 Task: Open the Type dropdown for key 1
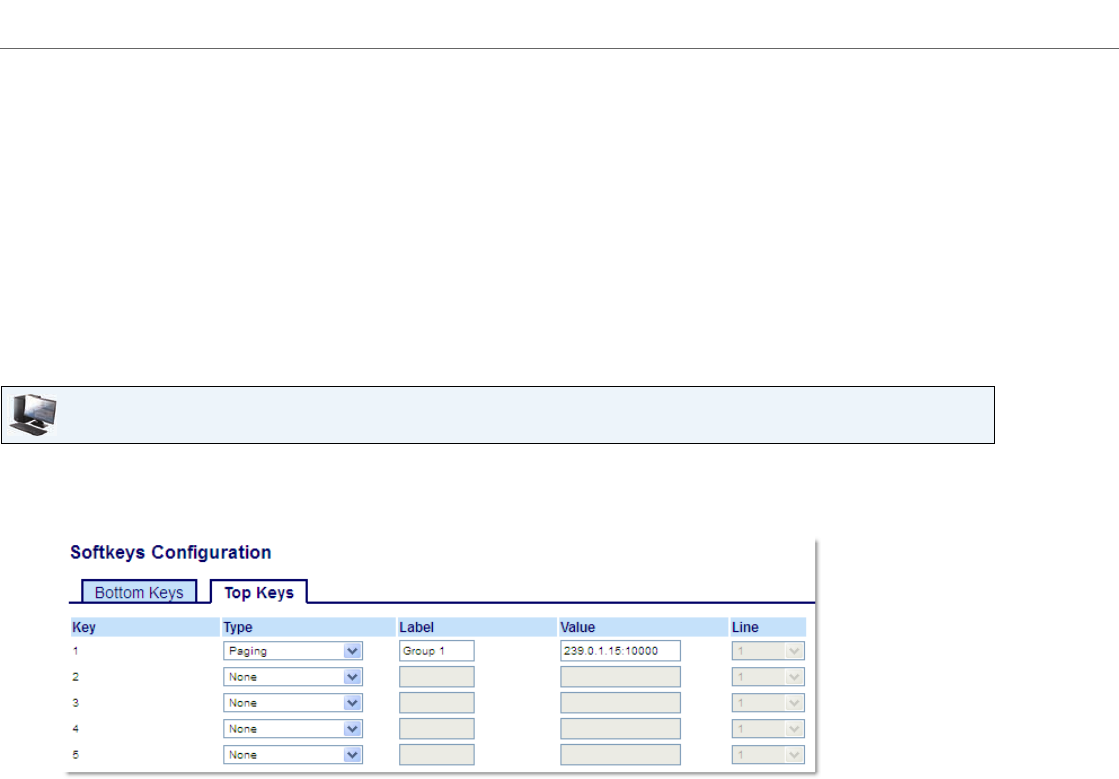click(292, 651)
